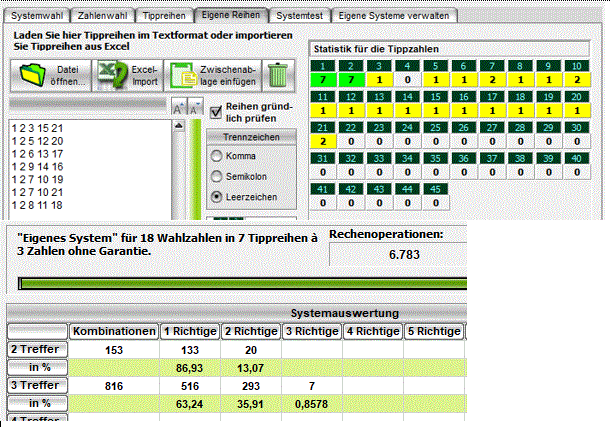Decrease font size with smaller A icon
This screenshot has width=610, height=427.
click(195, 107)
